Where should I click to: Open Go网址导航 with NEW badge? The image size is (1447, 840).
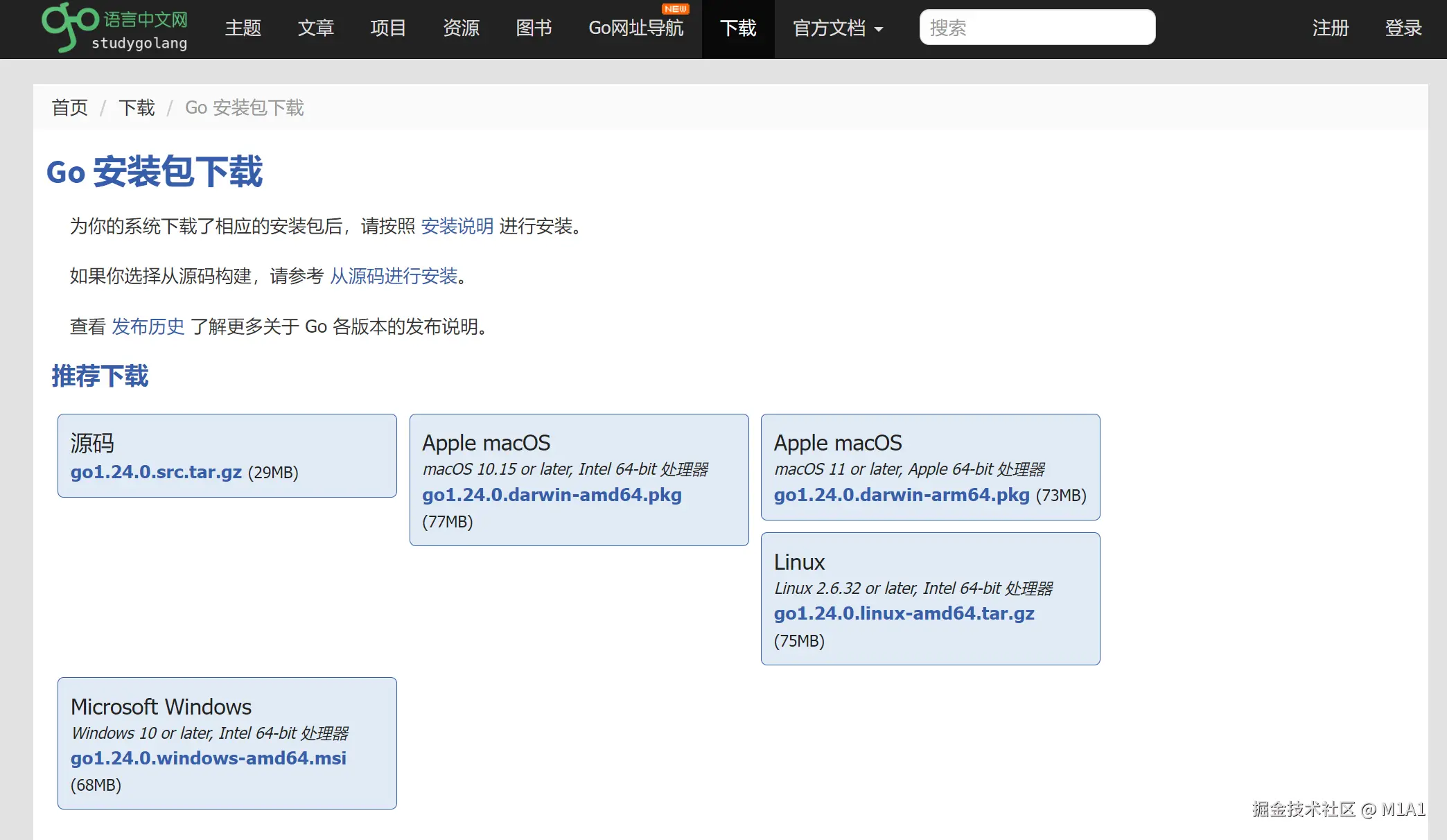point(635,28)
